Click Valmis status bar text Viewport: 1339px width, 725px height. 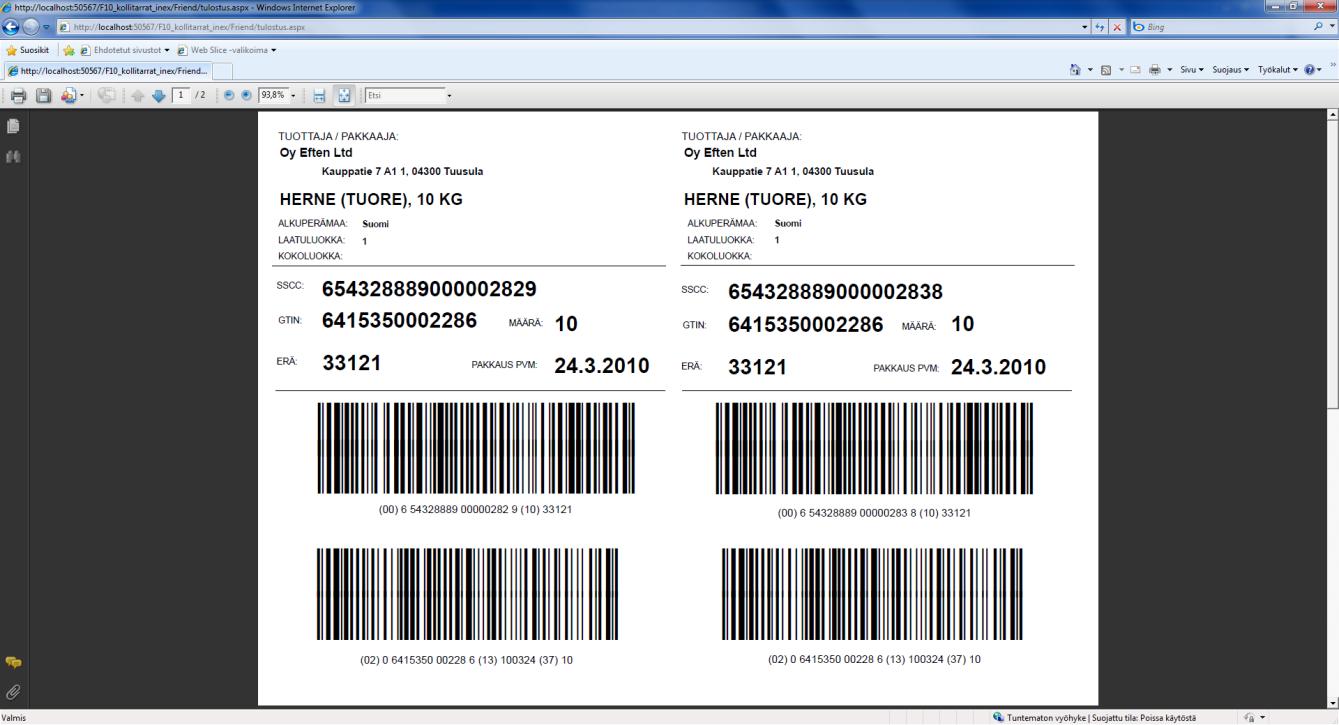14,718
